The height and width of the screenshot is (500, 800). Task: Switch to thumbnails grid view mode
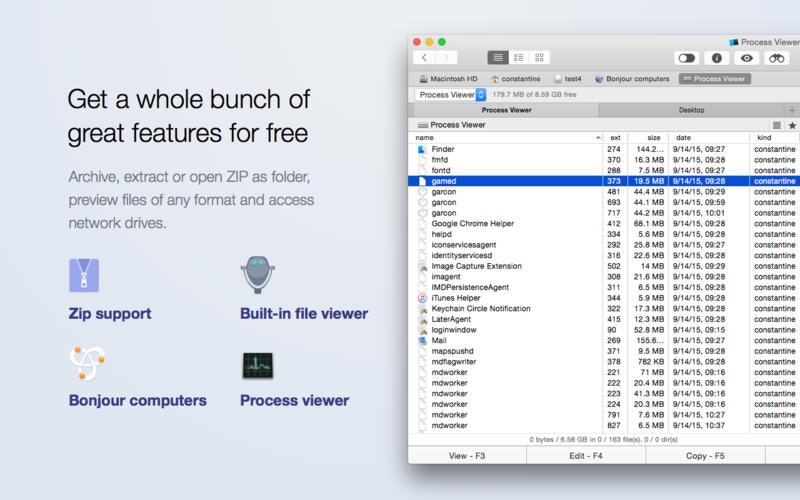coord(539,58)
